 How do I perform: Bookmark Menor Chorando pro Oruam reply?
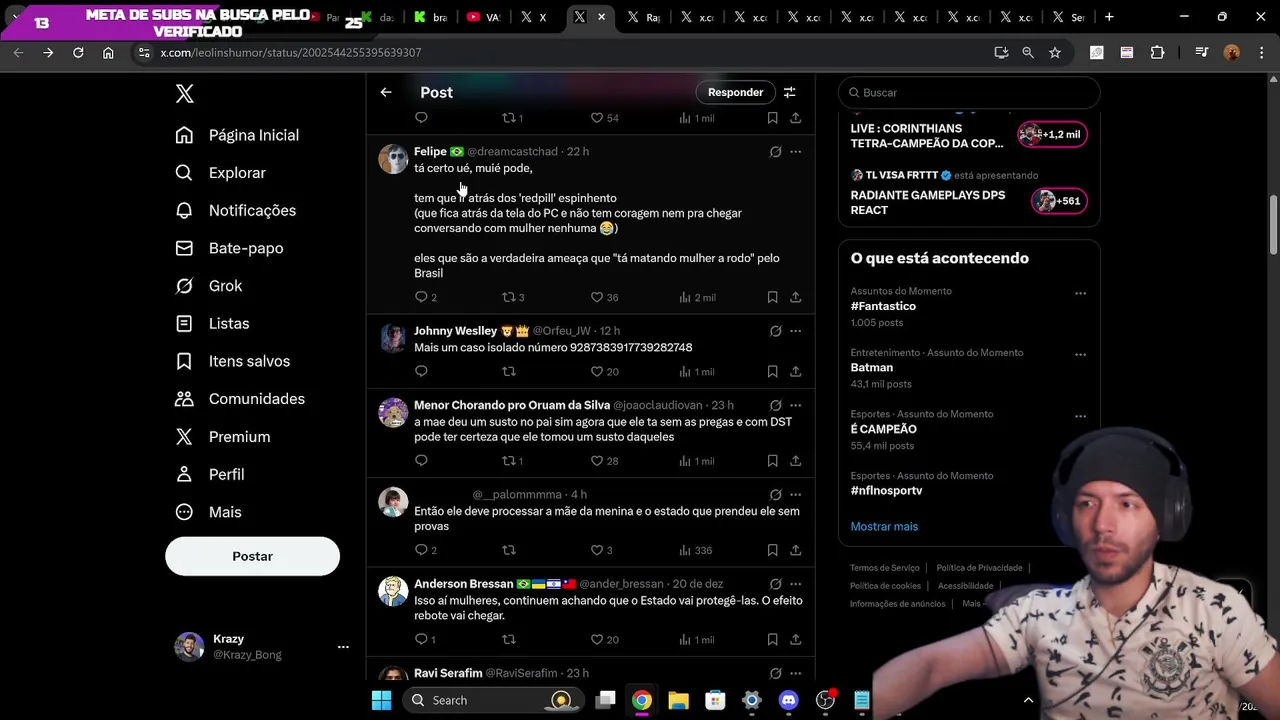772,461
